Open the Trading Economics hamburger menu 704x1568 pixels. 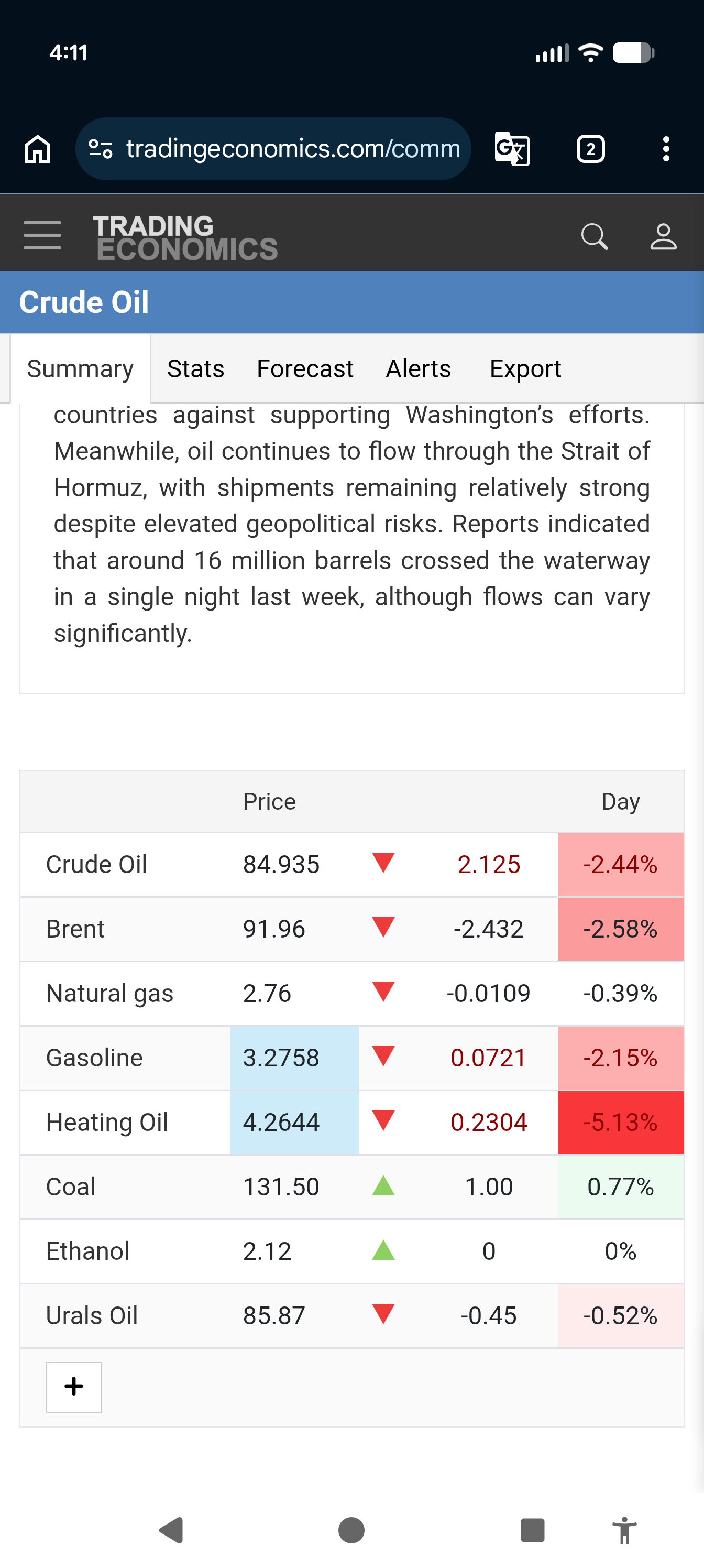pos(42,235)
